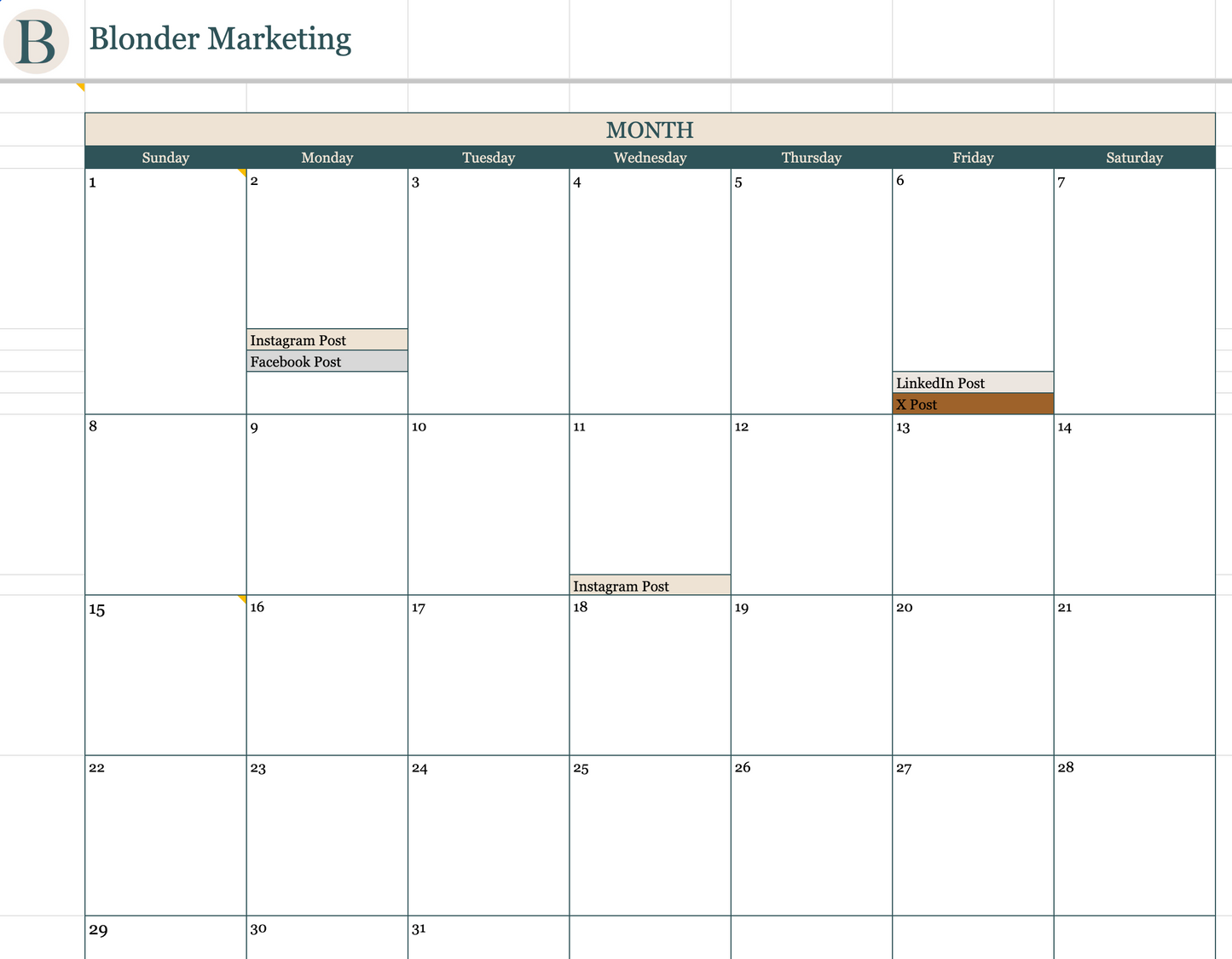Select the Instagram Post entry on Monday 2
The width and height of the screenshot is (1232, 959).
point(327,340)
